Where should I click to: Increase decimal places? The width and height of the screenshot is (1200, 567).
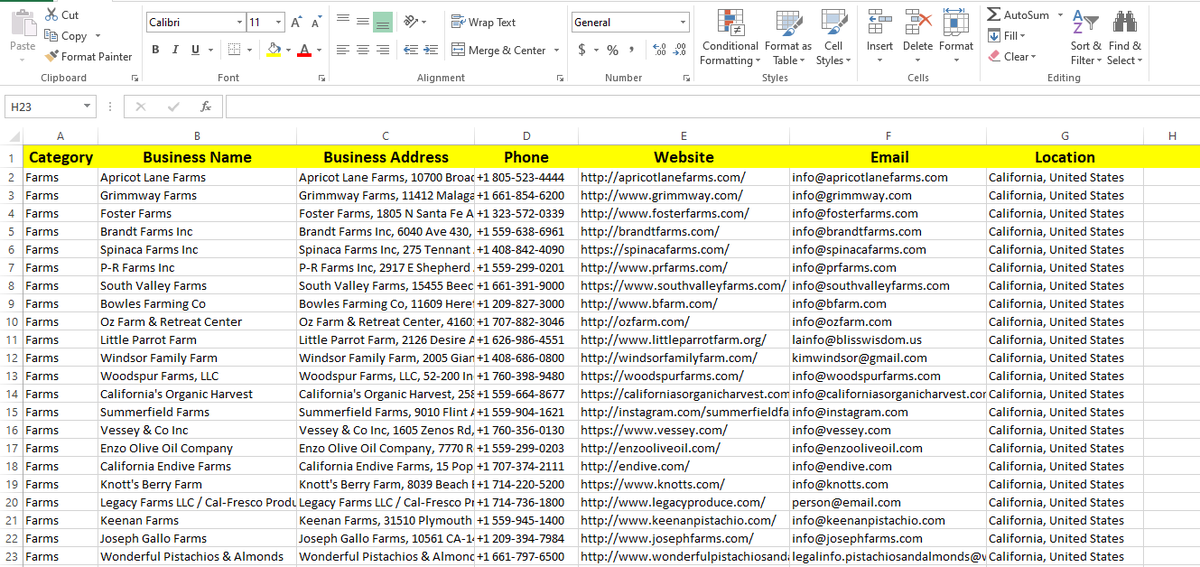(x=658, y=50)
